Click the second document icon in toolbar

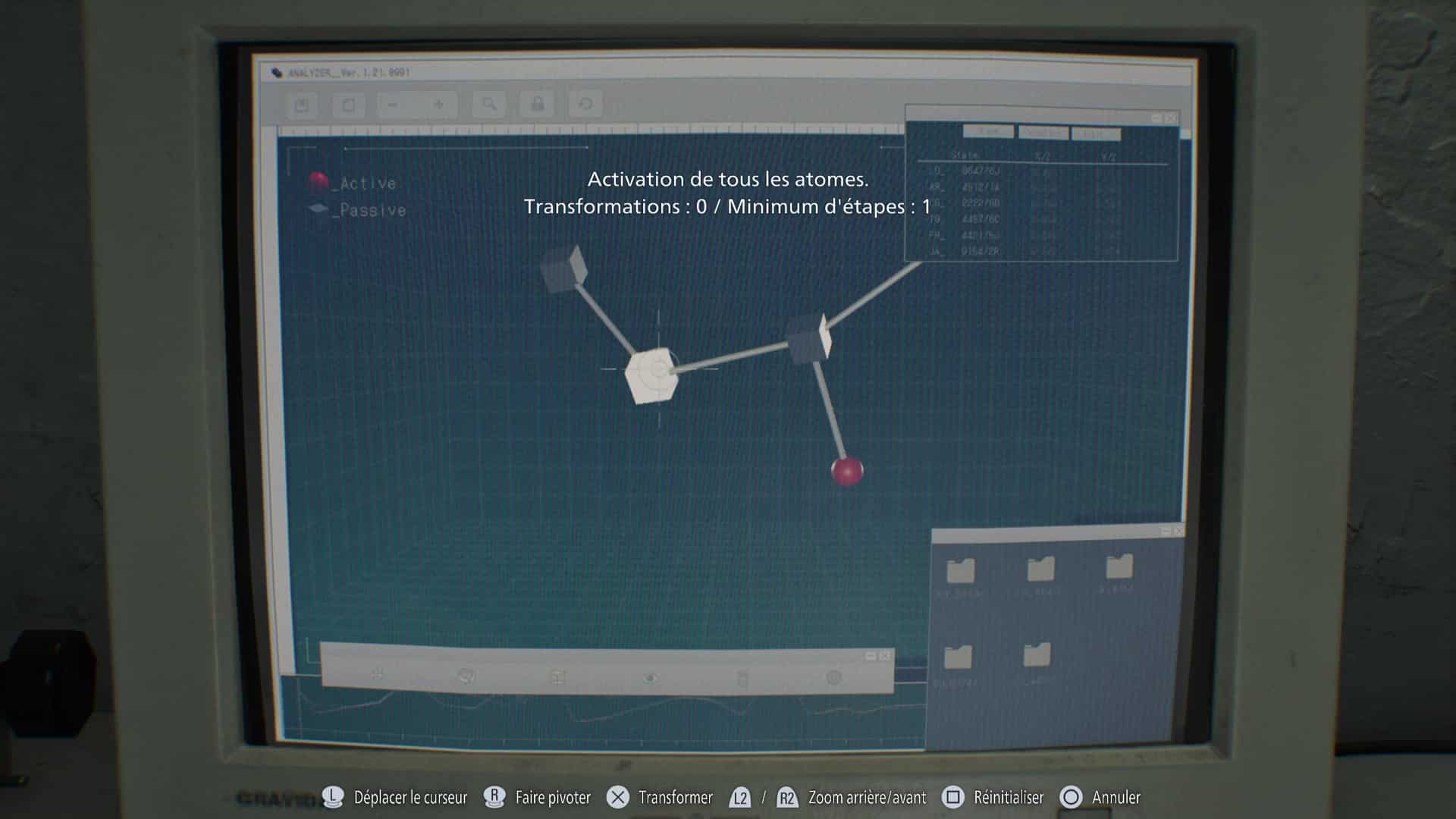pos(349,105)
